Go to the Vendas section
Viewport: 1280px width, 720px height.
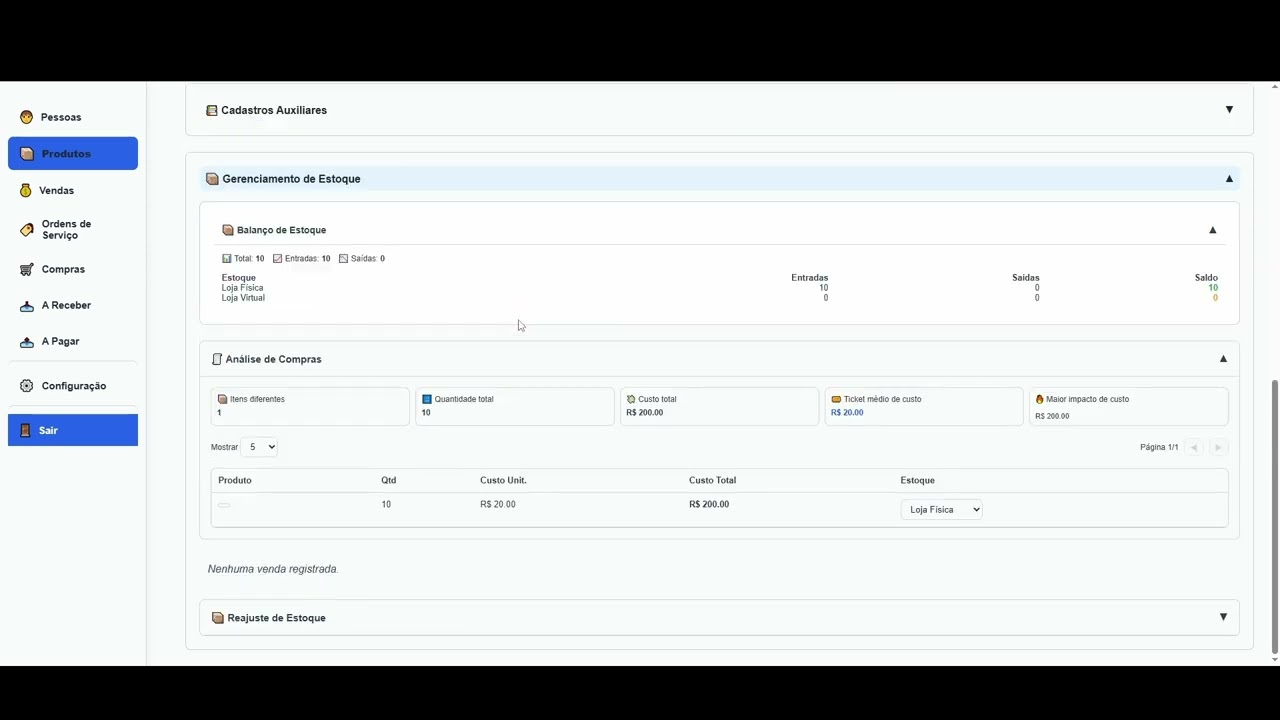(x=73, y=190)
